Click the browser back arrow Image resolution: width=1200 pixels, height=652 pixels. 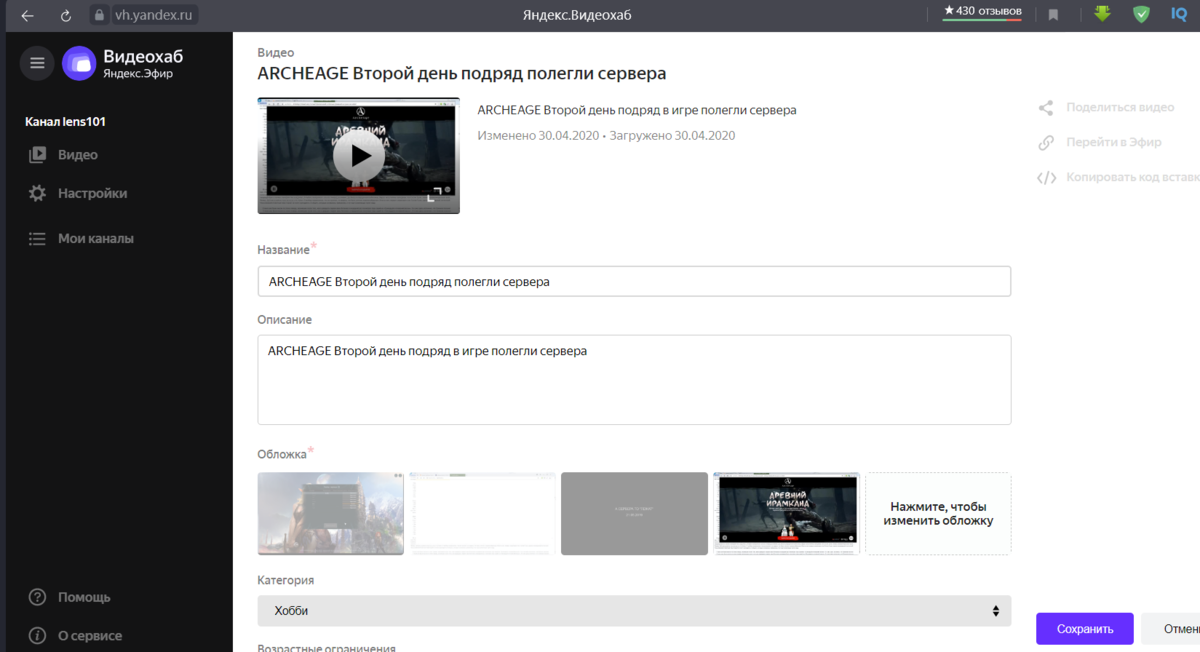[27, 15]
